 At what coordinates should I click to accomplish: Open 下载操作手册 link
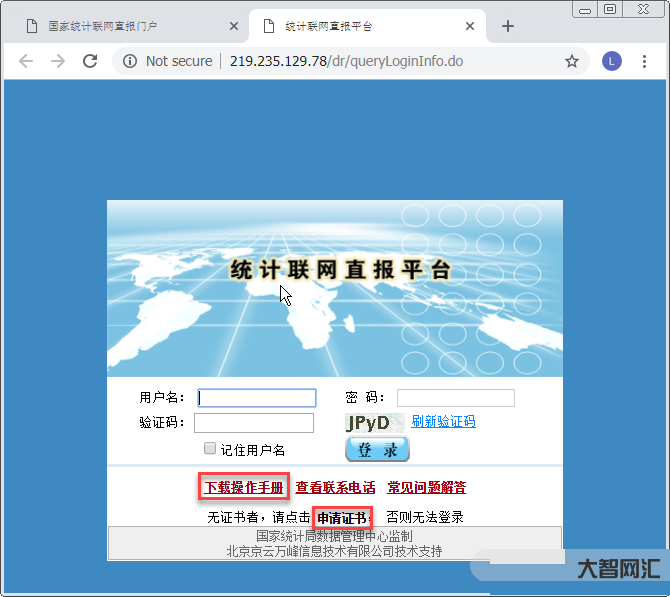pos(244,488)
